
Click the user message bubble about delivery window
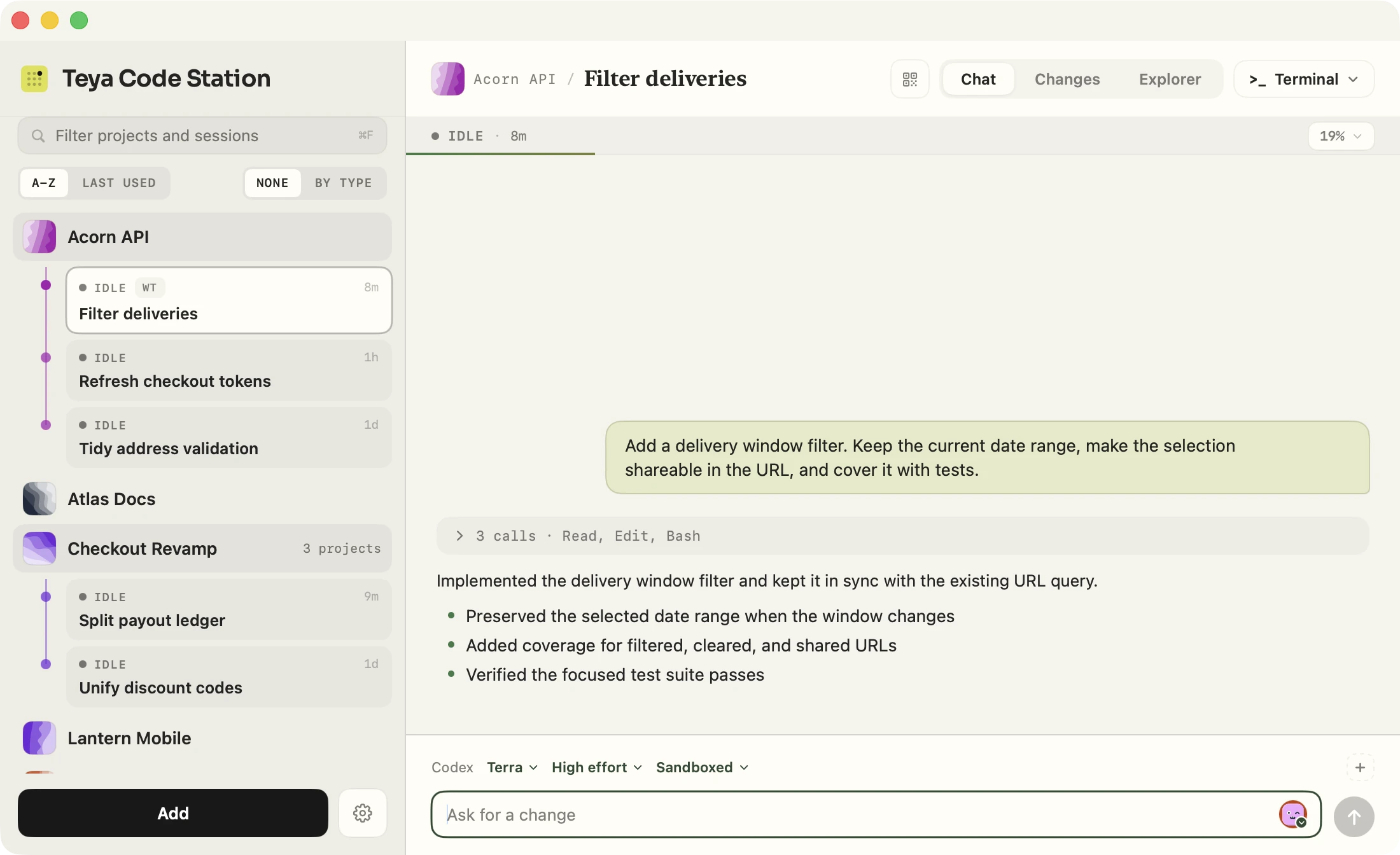point(988,457)
